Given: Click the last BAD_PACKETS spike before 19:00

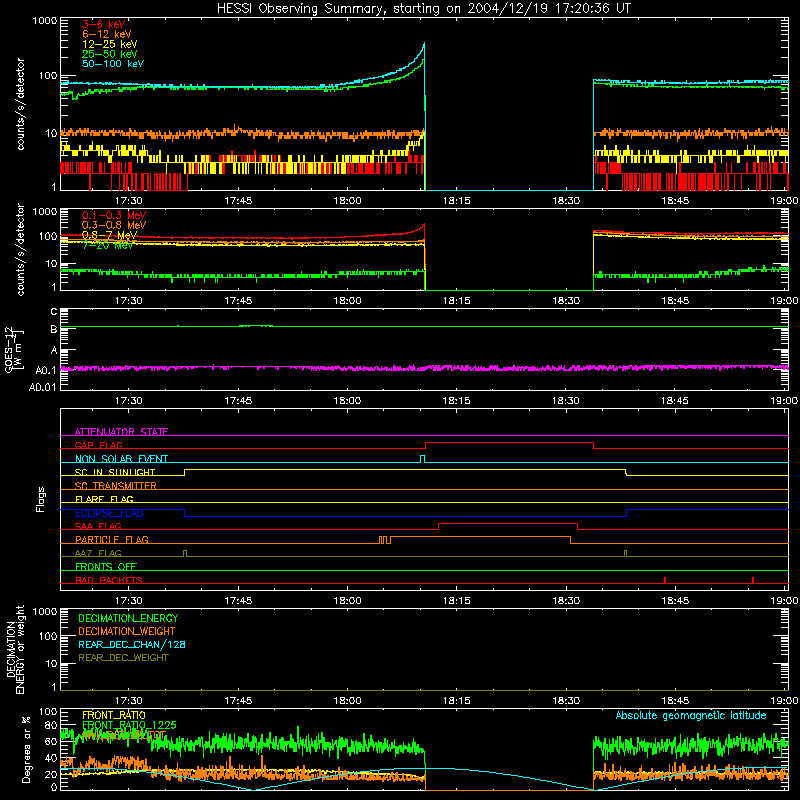Looking at the screenshot, I should coord(753,580).
